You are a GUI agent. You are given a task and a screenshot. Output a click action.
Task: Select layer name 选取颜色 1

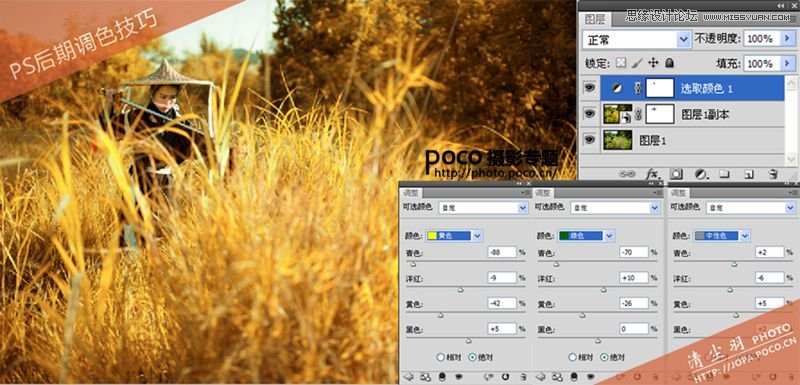[x=706, y=89]
